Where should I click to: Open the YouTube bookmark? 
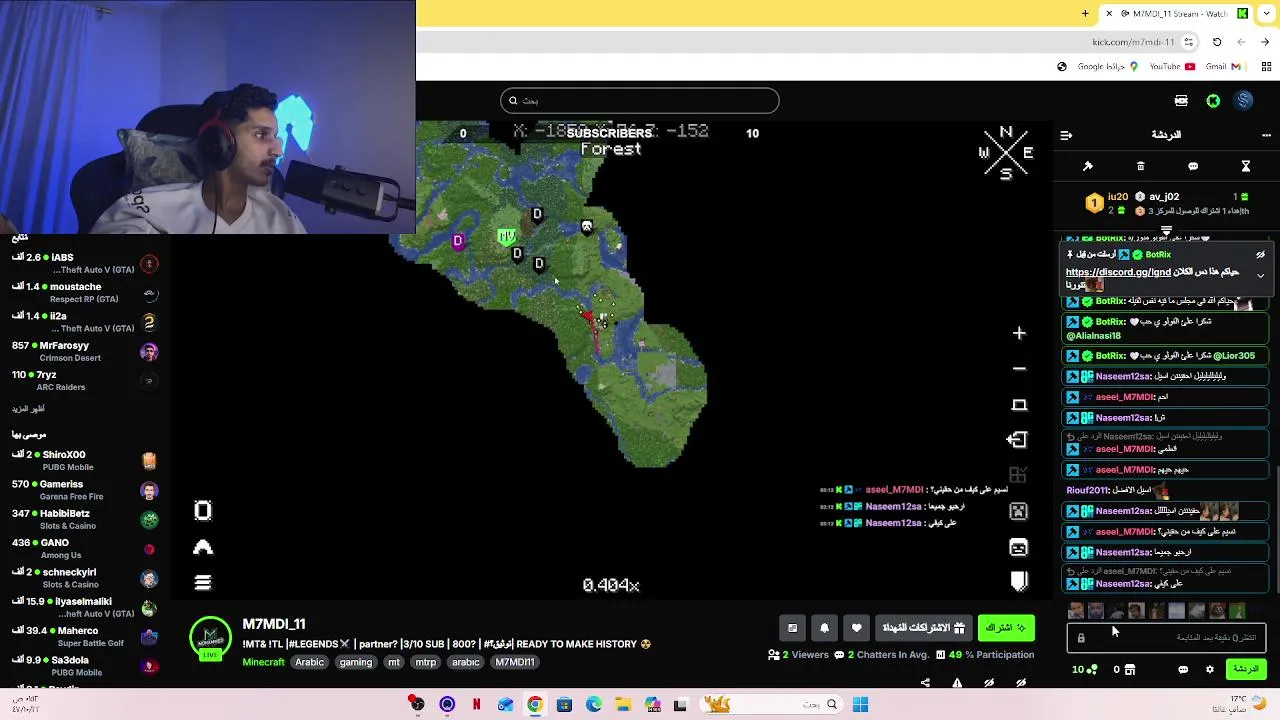coord(1172,67)
